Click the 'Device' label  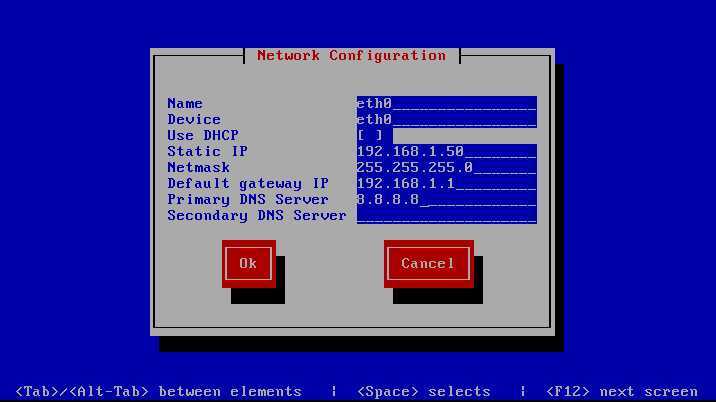click(x=194, y=119)
